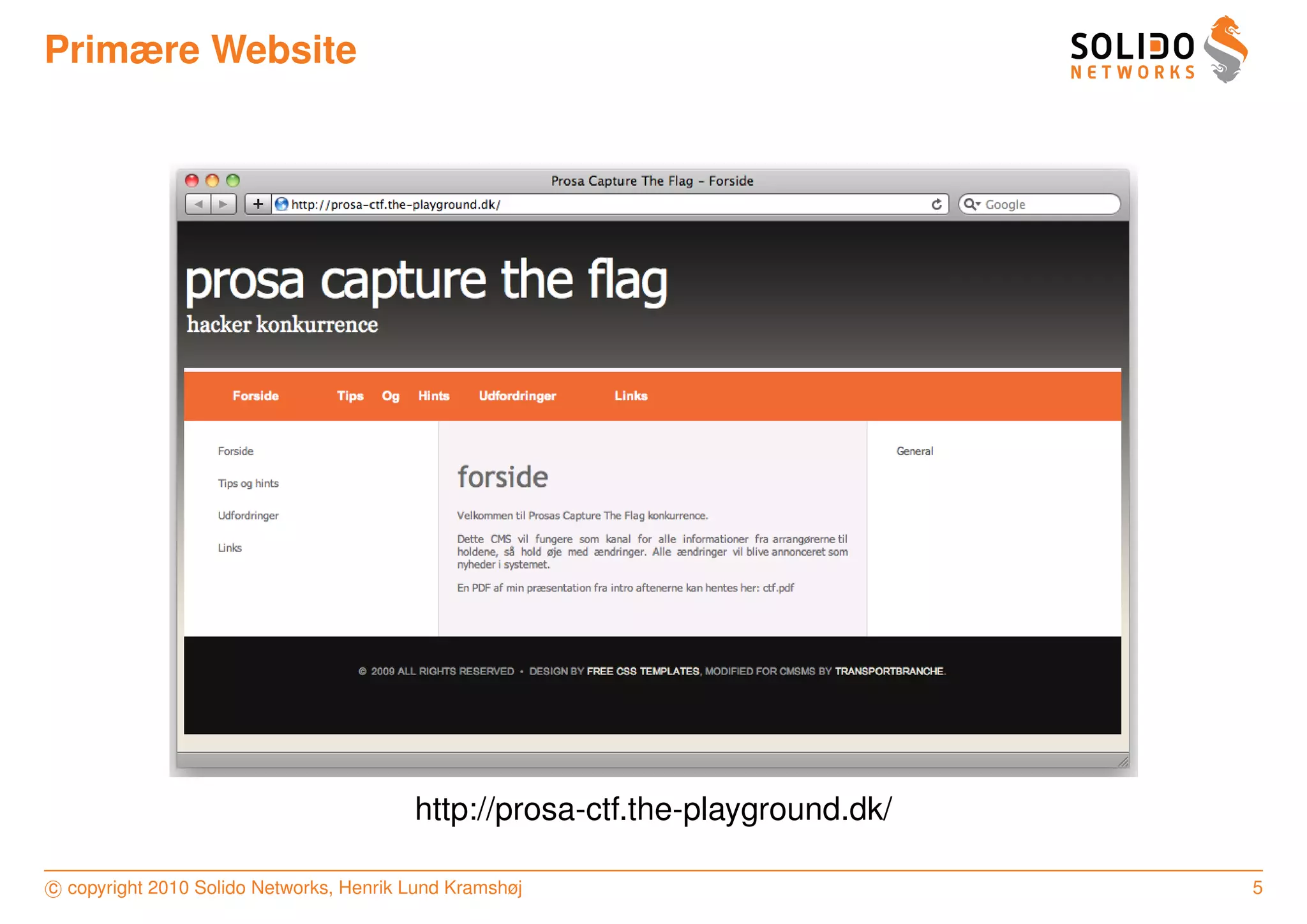
Task: Click the browser forward arrow button
Action: (223, 204)
